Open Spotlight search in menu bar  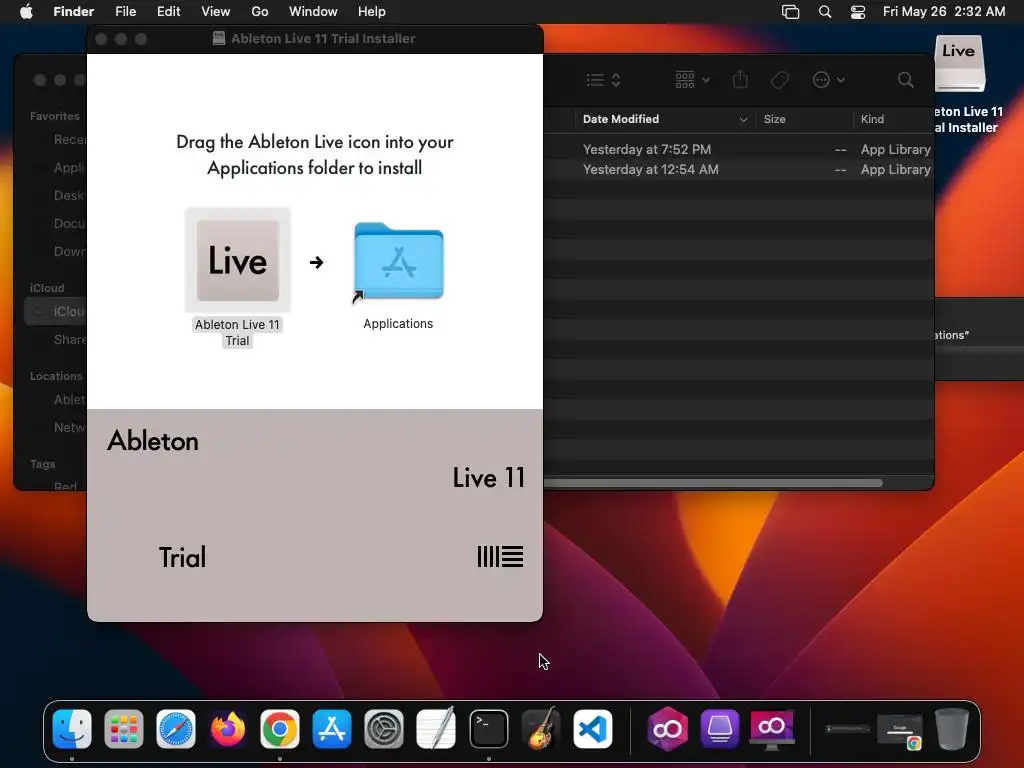pyautogui.click(x=825, y=12)
